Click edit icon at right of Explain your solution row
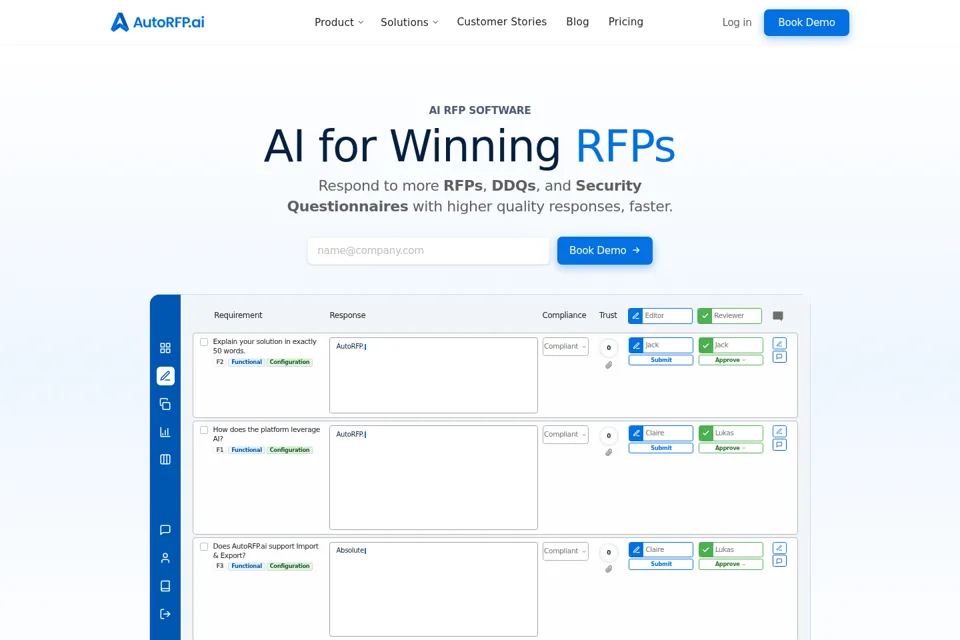The height and width of the screenshot is (640, 960). [x=779, y=344]
